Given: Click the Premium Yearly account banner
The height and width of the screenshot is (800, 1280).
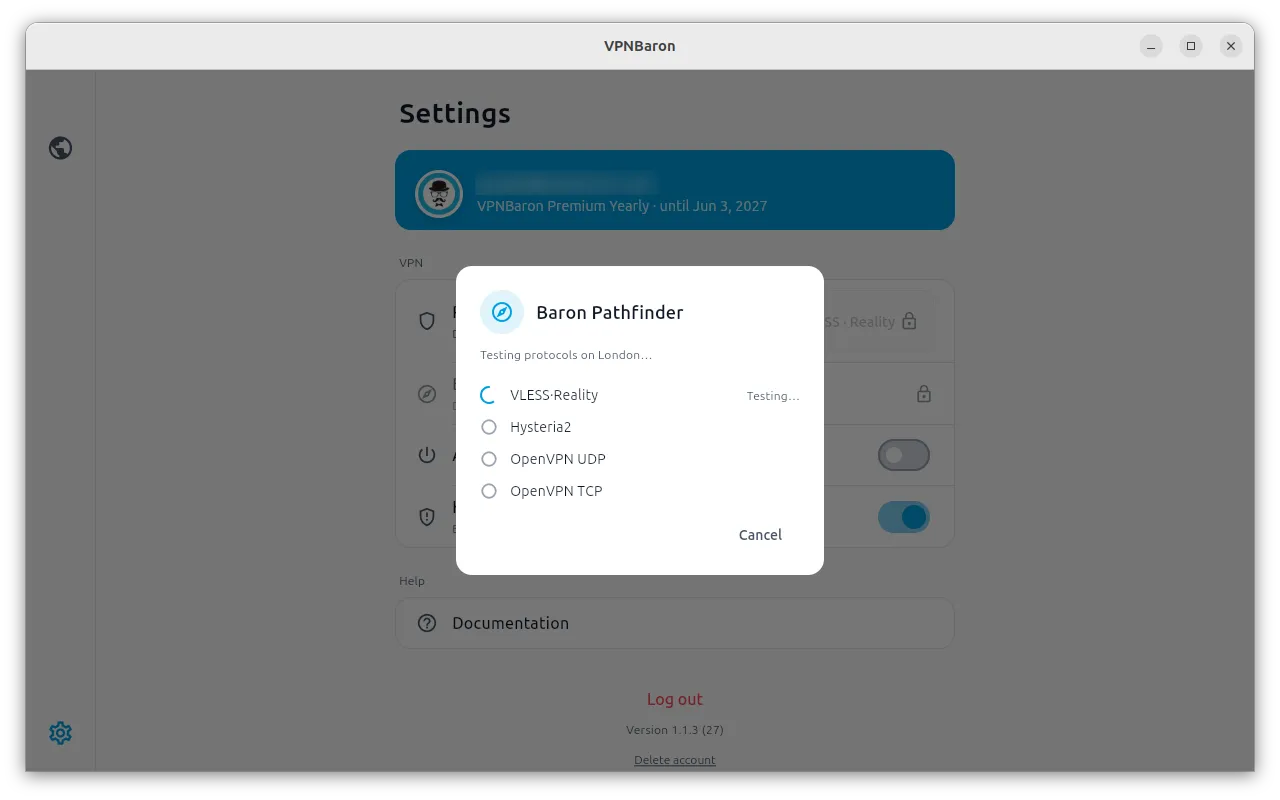Looking at the screenshot, I should tap(675, 190).
